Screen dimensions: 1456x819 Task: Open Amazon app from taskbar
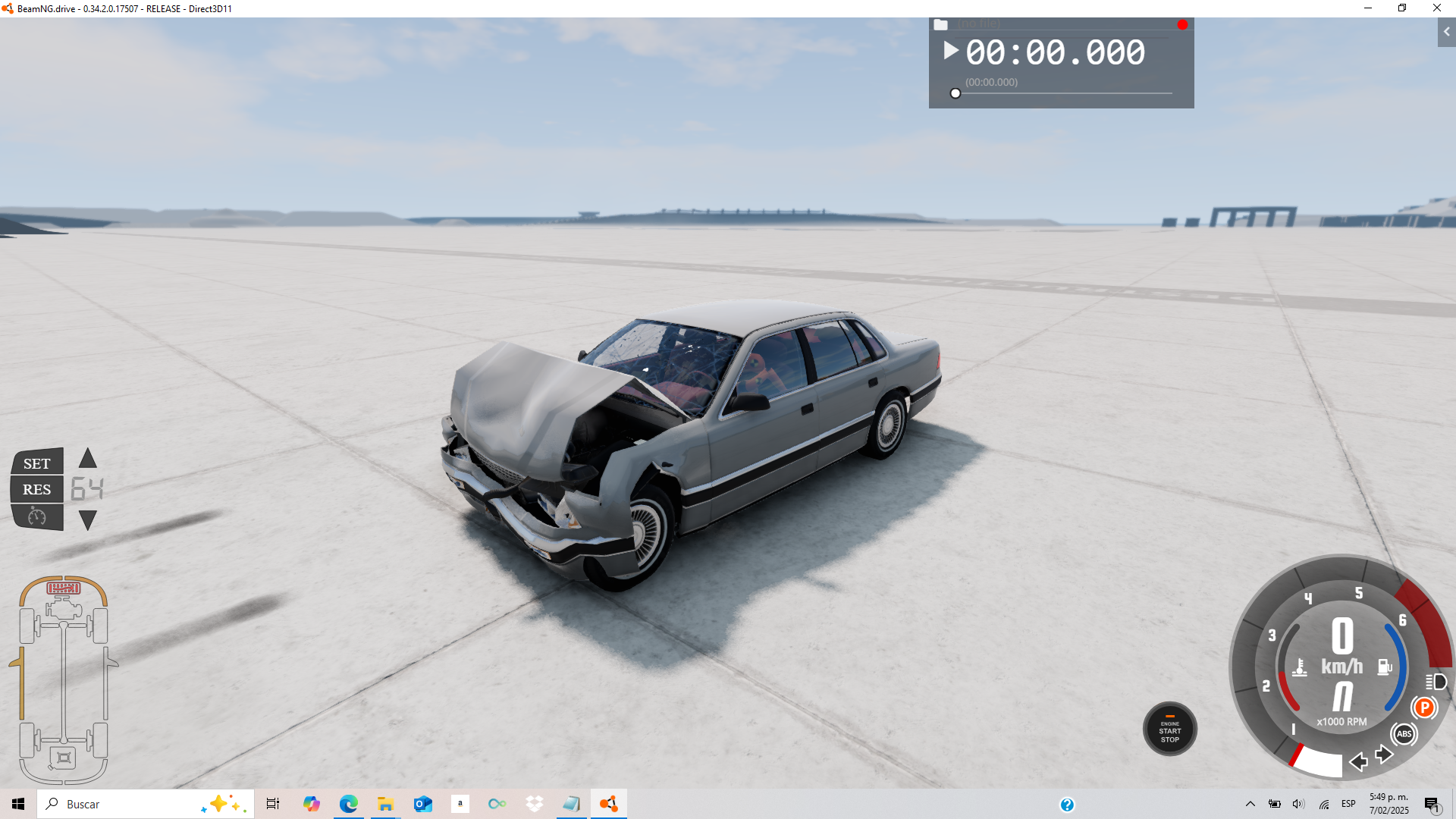point(460,804)
